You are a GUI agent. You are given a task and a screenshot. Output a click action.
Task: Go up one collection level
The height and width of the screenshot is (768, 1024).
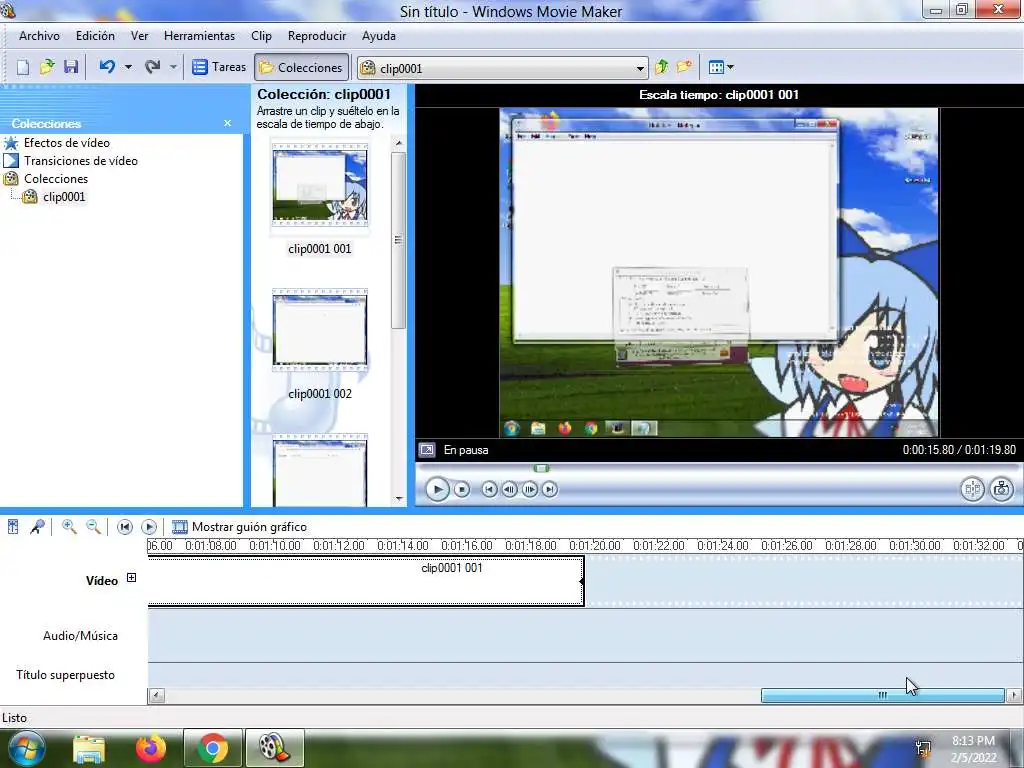pyautogui.click(x=662, y=67)
